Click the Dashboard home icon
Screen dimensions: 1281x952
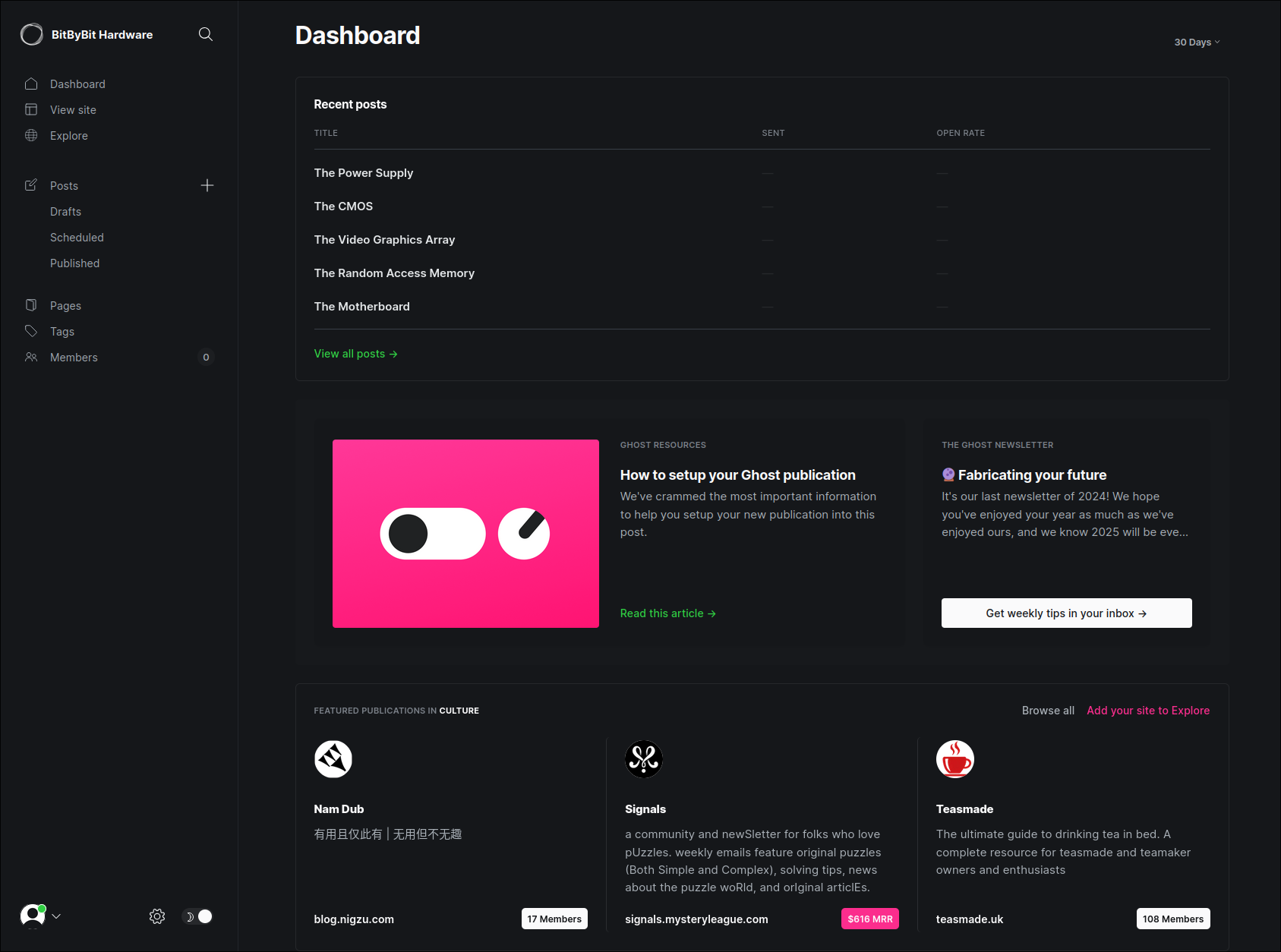[x=31, y=84]
